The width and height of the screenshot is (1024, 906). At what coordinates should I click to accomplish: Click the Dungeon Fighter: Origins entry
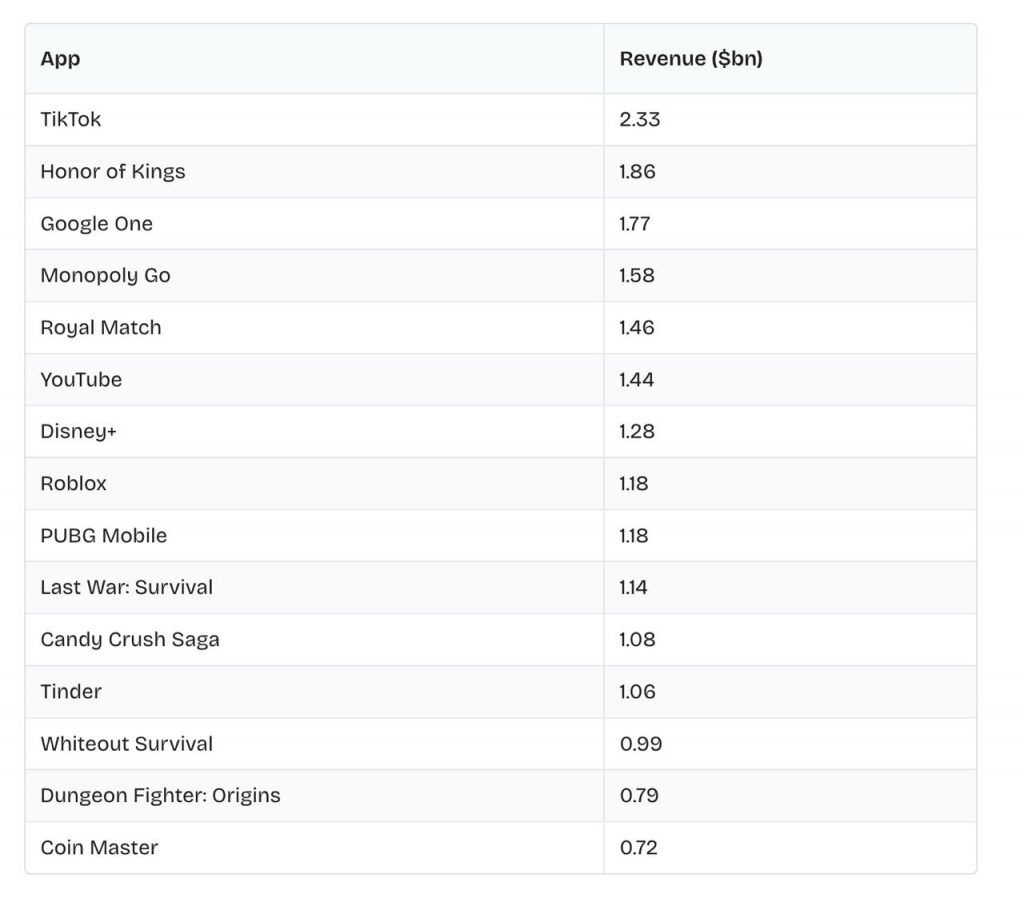coord(160,795)
